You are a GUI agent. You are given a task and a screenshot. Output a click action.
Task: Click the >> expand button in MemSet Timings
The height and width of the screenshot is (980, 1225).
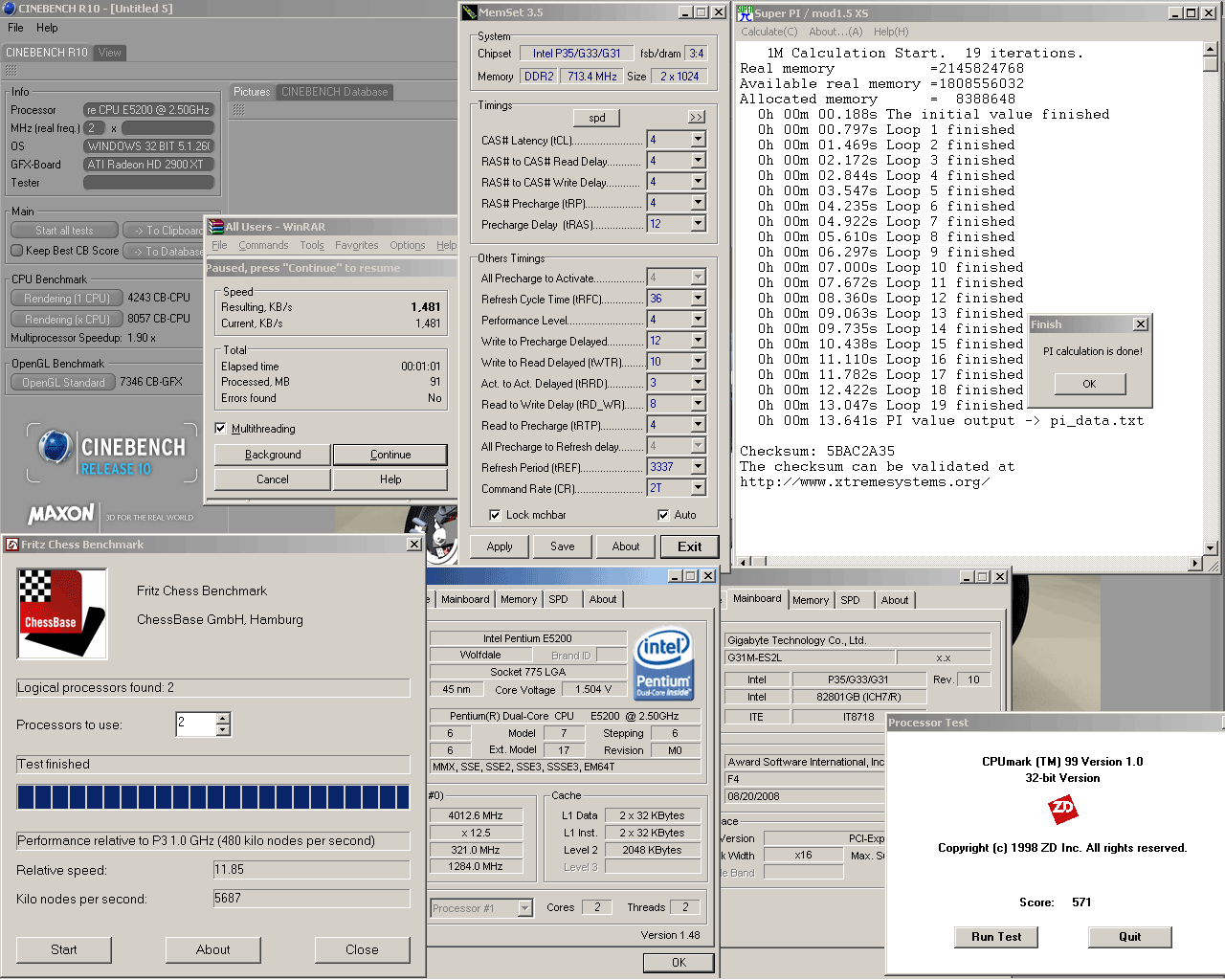click(697, 117)
